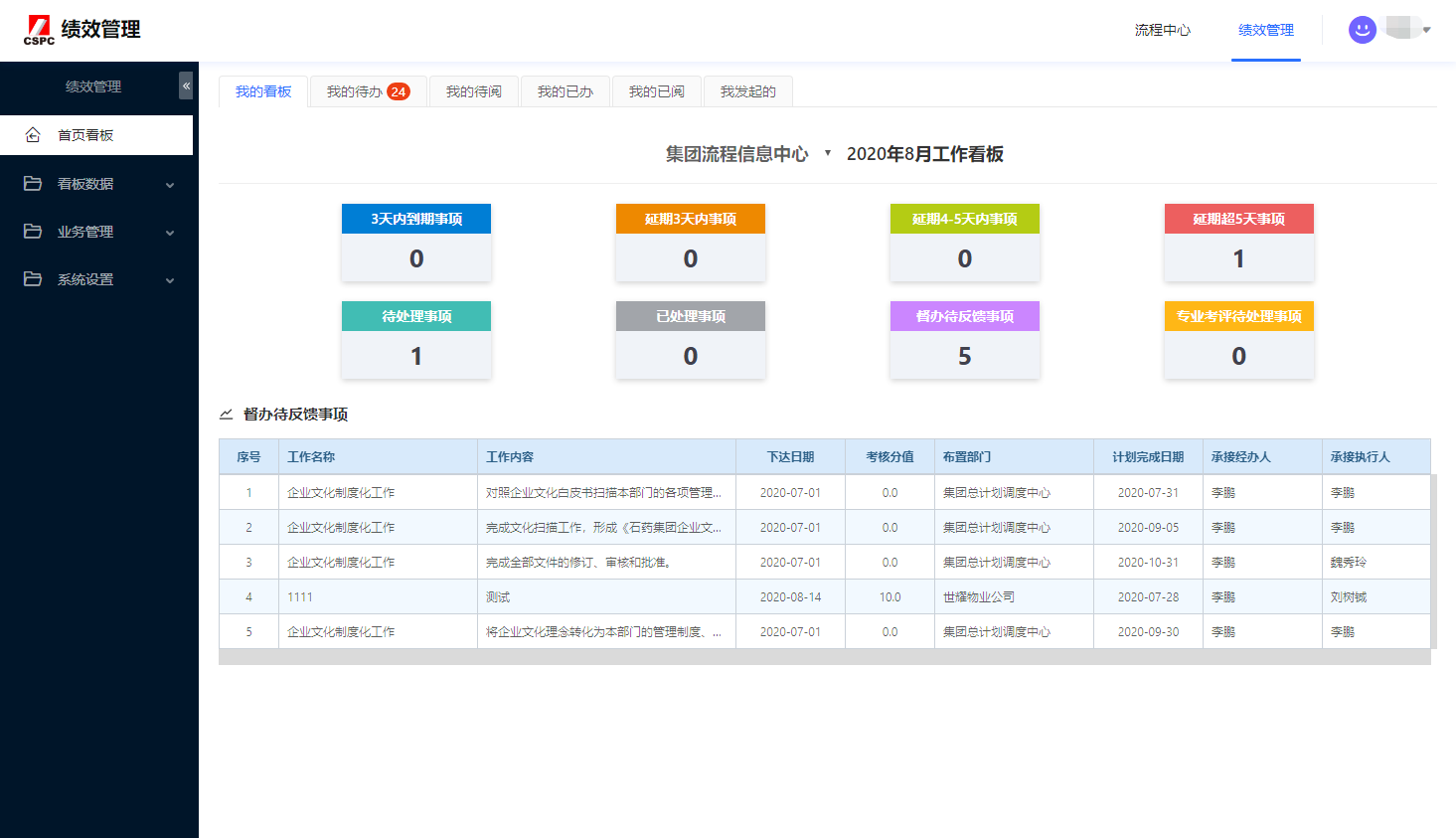
Task: Click the red 24 badge on 我的待办
Action: click(x=399, y=91)
